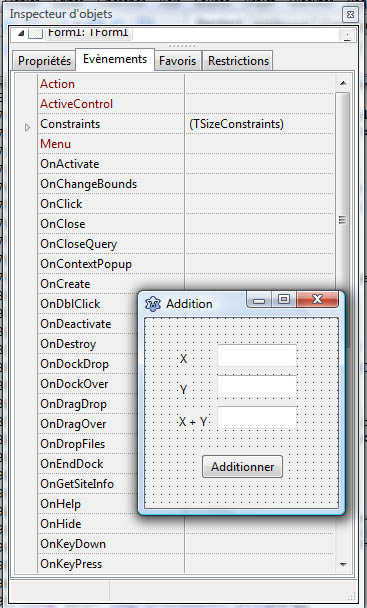
Task: Switch to the Propriétés tab
Action: pyautogui.click(x=44, y=61)
